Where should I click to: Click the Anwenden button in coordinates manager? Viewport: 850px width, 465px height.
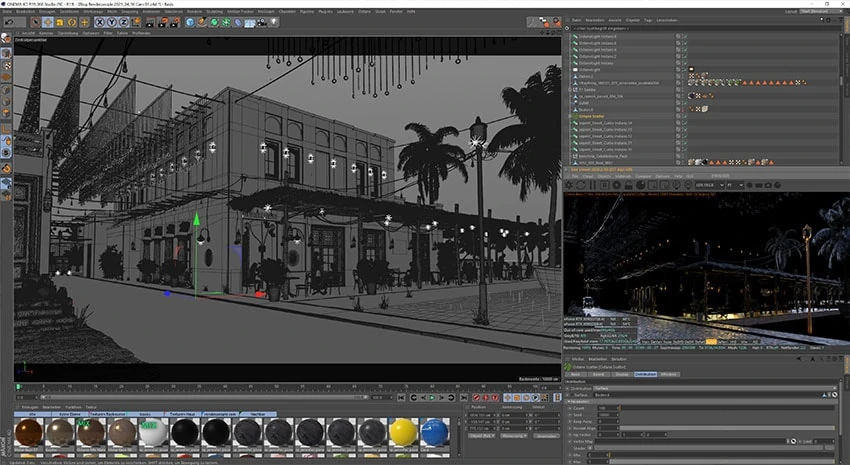[546, 436]
